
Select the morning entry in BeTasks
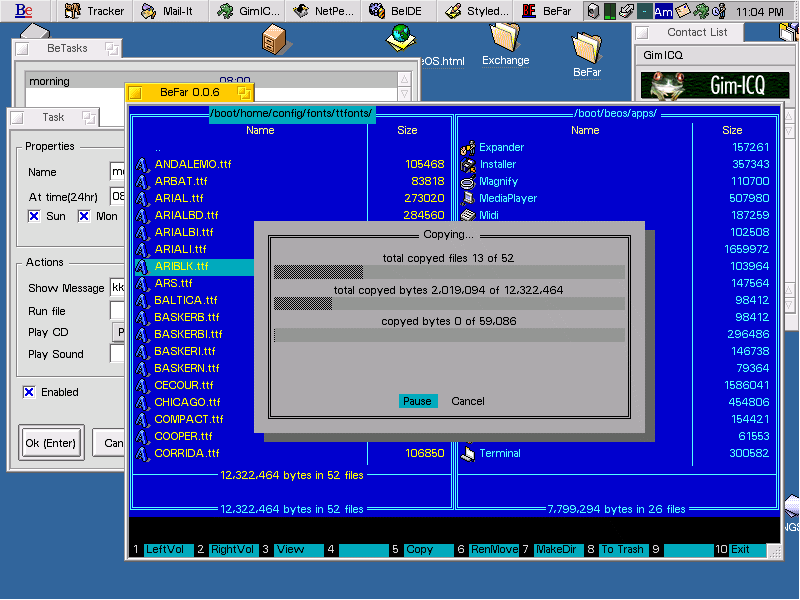(x=210, y=82)
